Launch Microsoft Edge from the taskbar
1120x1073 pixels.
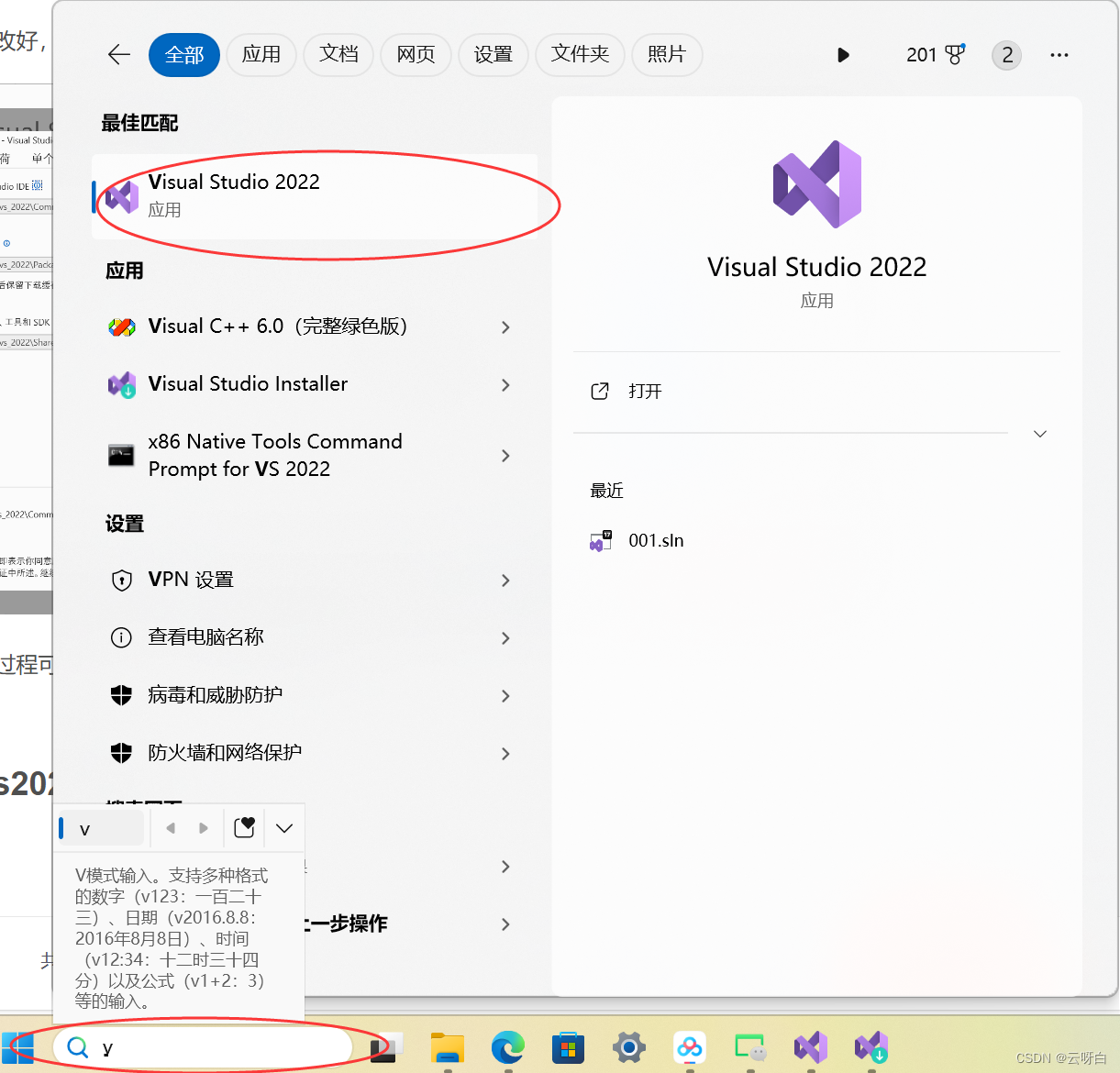tap(508, 1047)
